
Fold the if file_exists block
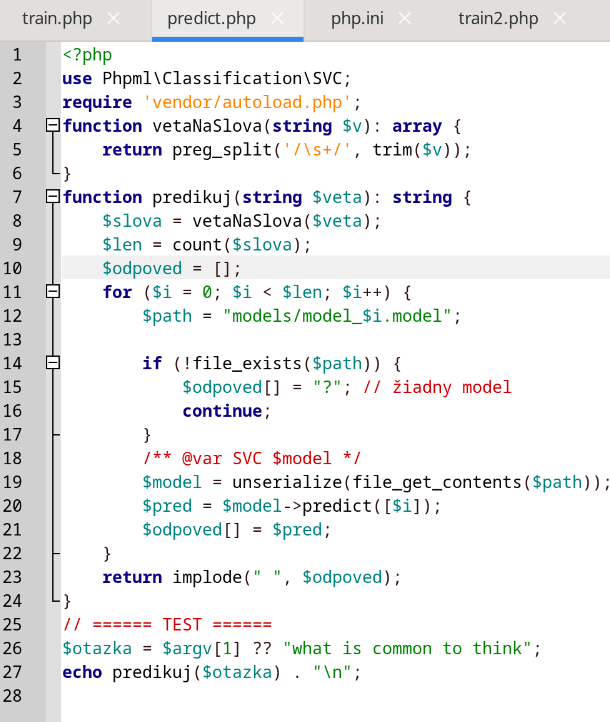tap(53, 363)
